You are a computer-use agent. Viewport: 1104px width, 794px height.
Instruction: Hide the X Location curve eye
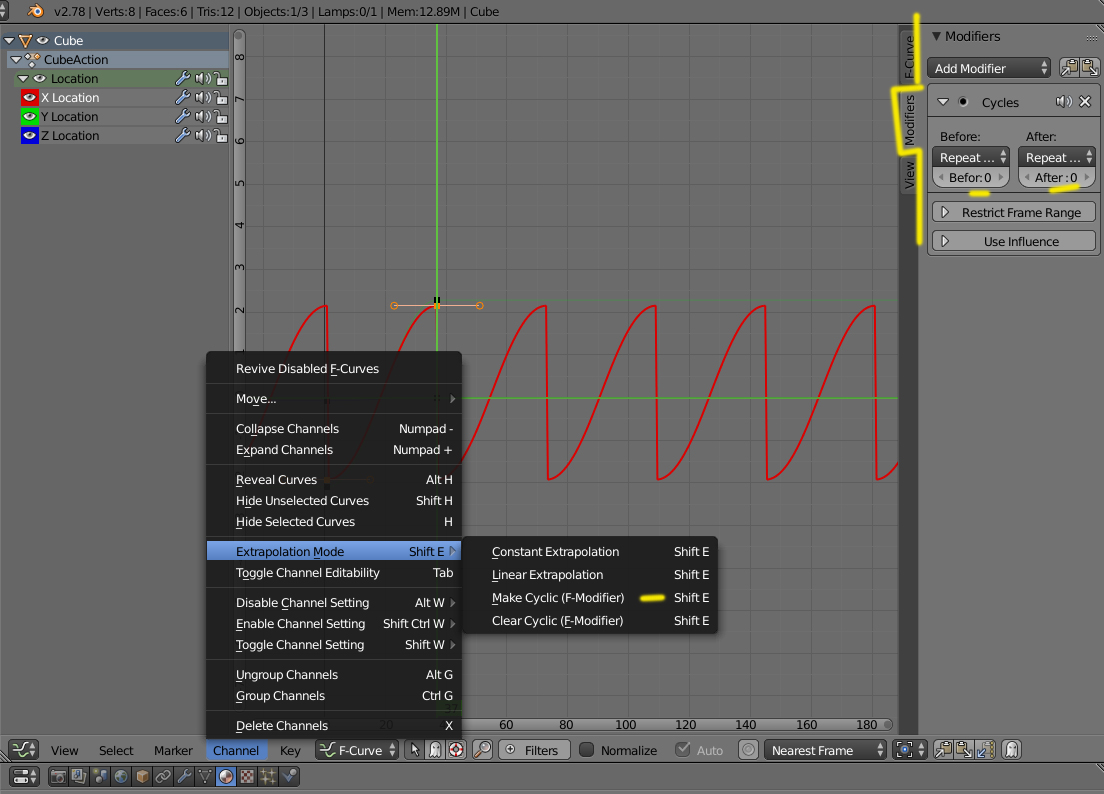coord(30,98)
